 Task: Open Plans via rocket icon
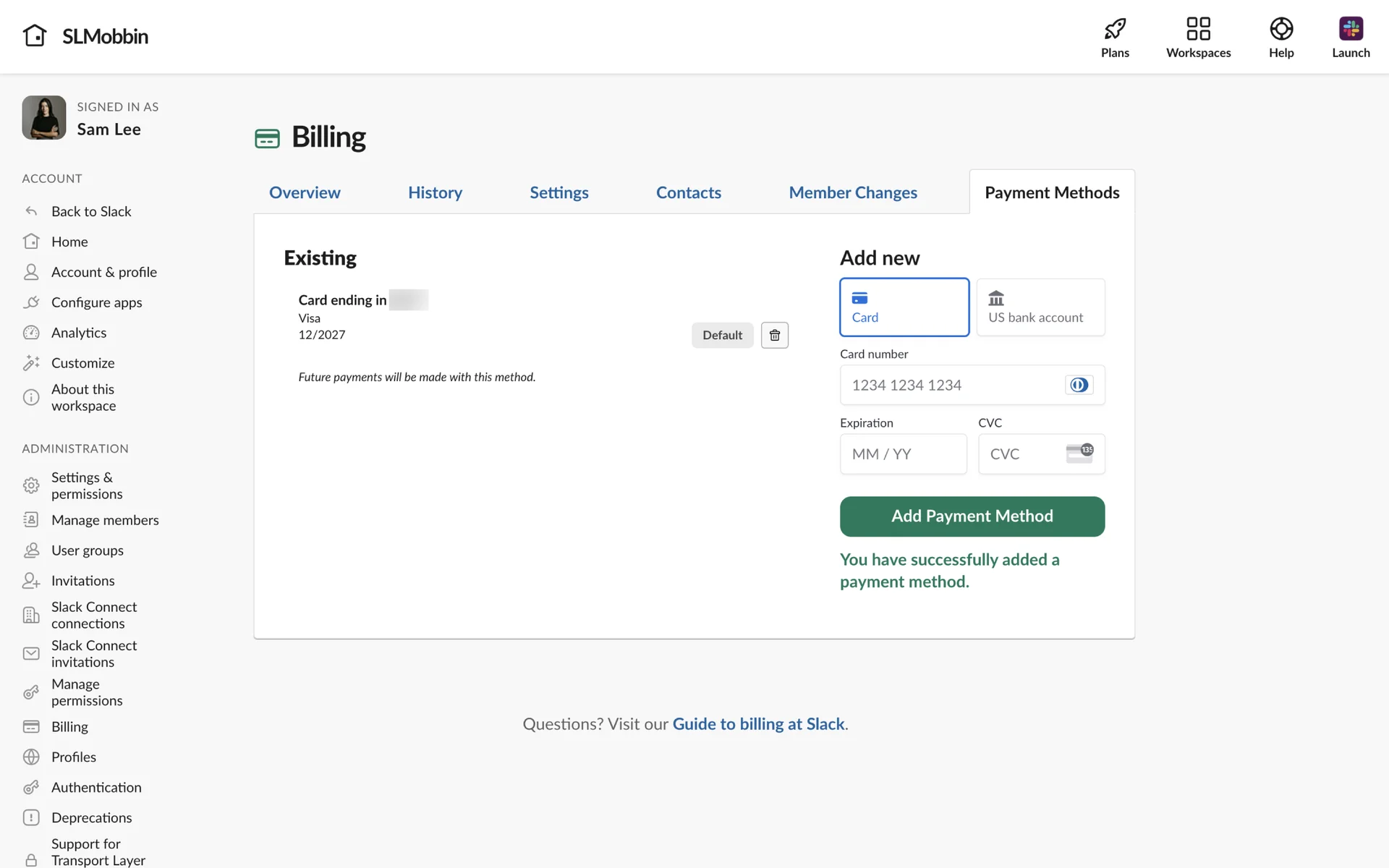[x=1115, y=29]
